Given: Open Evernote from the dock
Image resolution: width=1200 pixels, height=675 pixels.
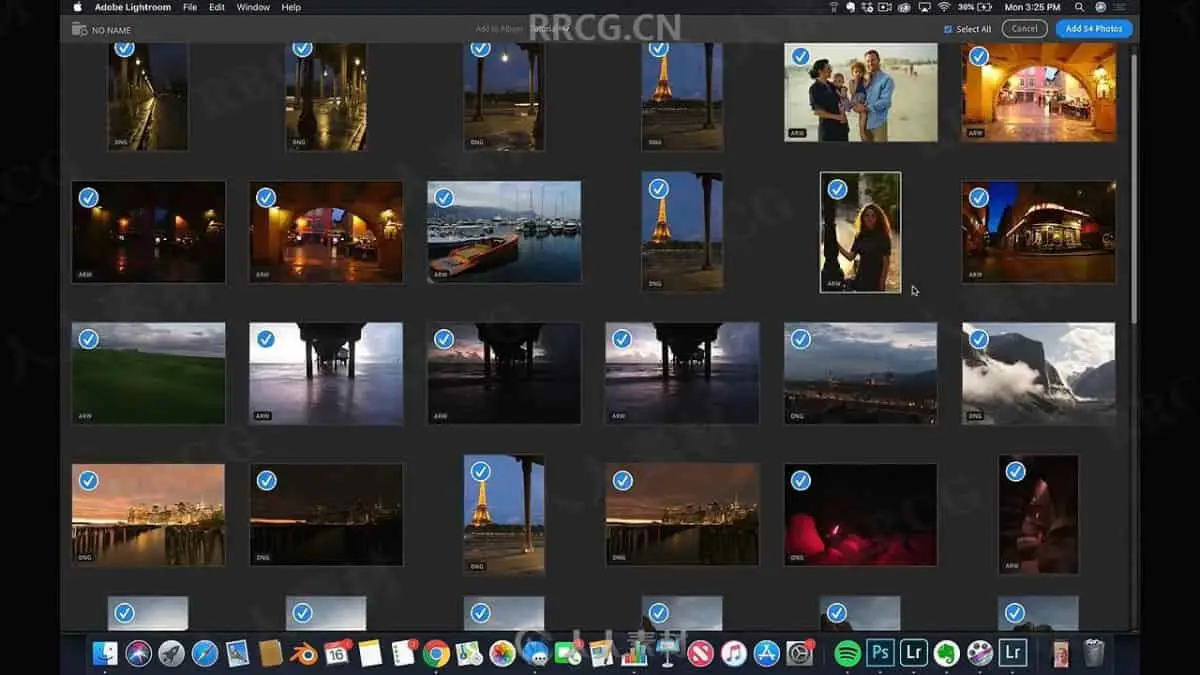Looking at the screenshot, I should click(946, 653).
